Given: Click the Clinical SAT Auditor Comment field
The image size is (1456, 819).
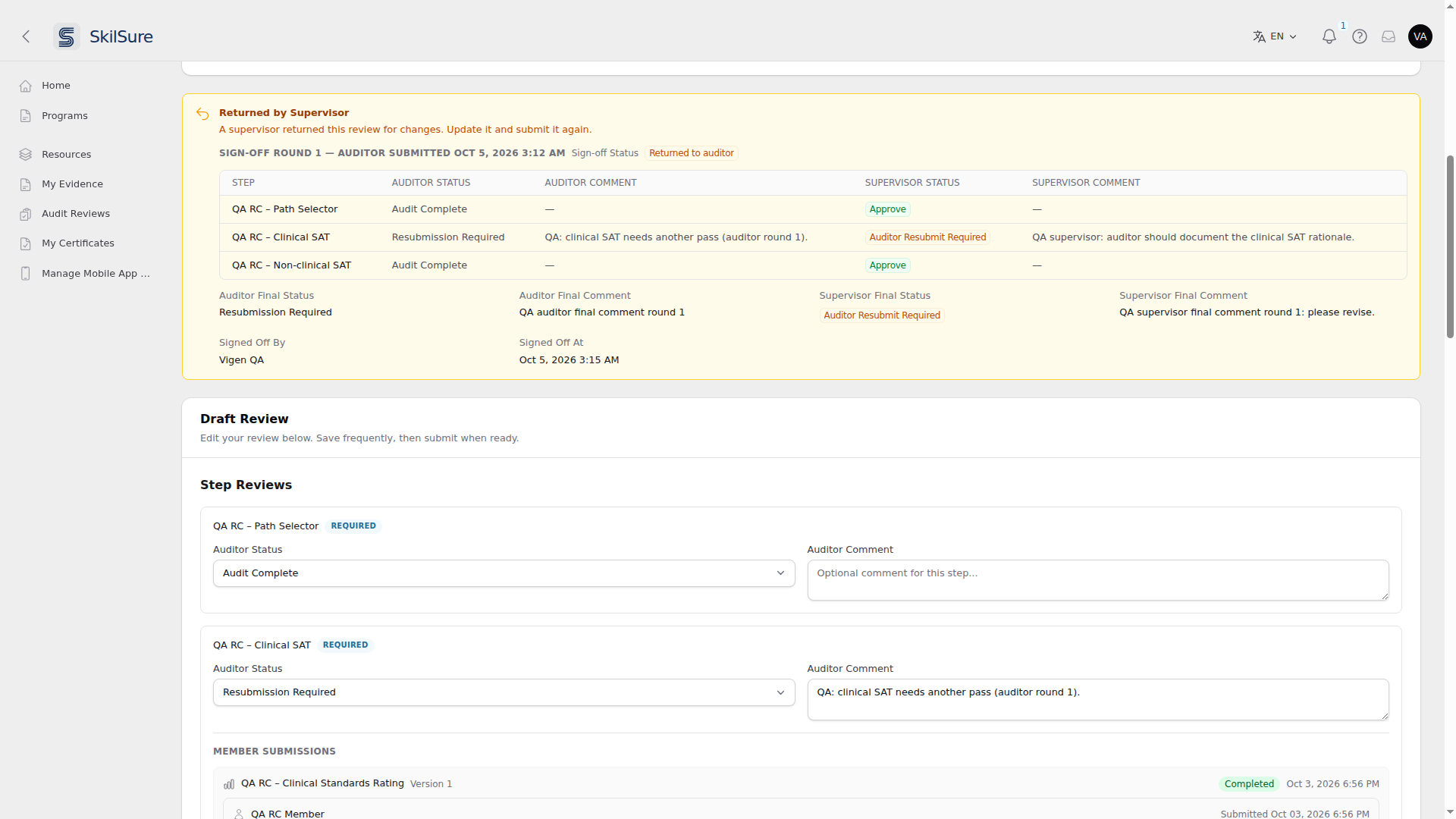Looking at the screenshot, I should tap(1097, 699).
